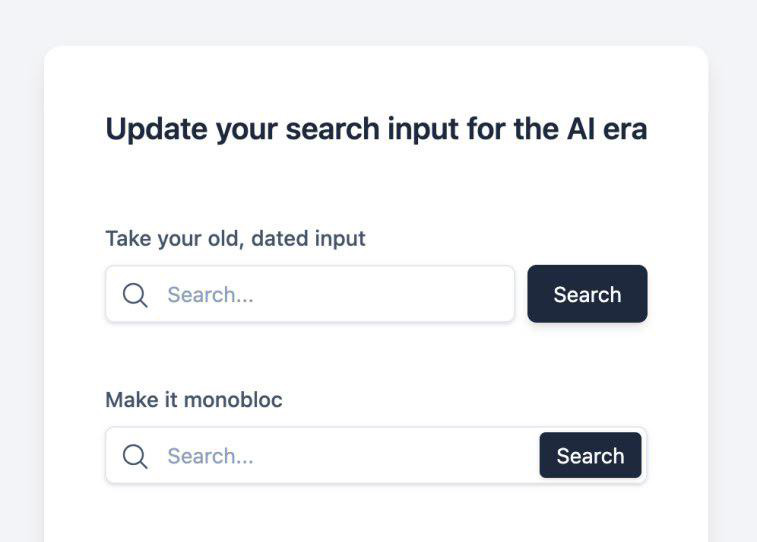Viewport: 757px width, 542px height.
Task: Click the heading "Update your search input for the AI era"
Action: [x=376, y=130]
